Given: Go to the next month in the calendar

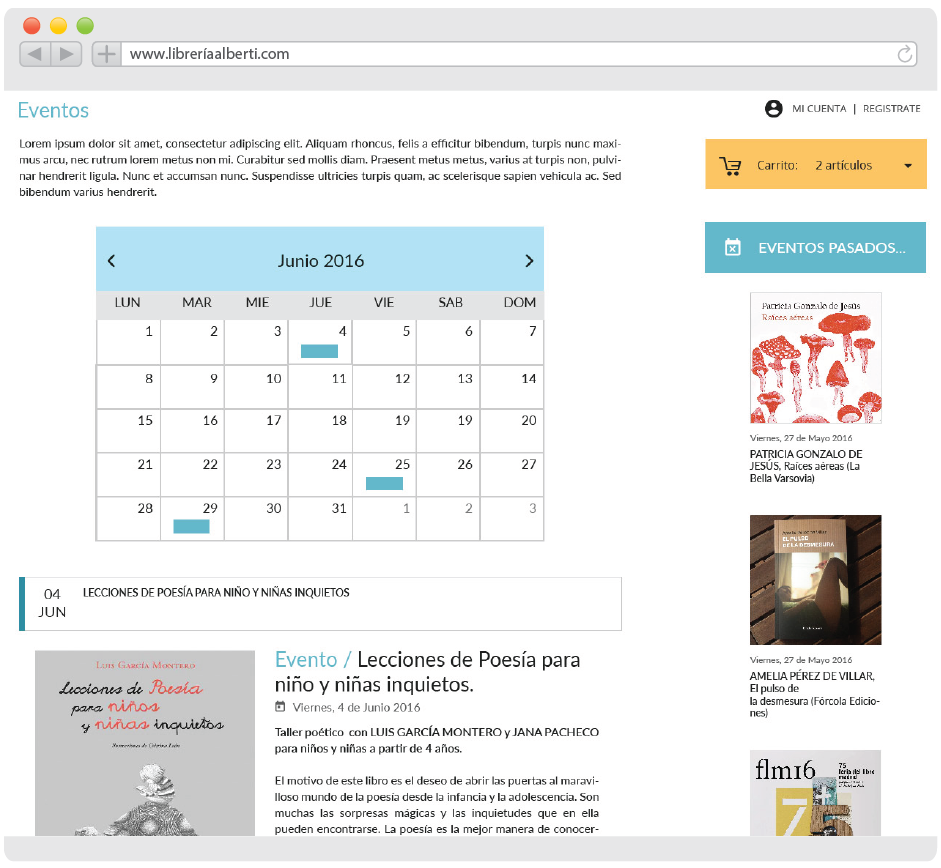Looking at the screenshot, I should (529, 261).
